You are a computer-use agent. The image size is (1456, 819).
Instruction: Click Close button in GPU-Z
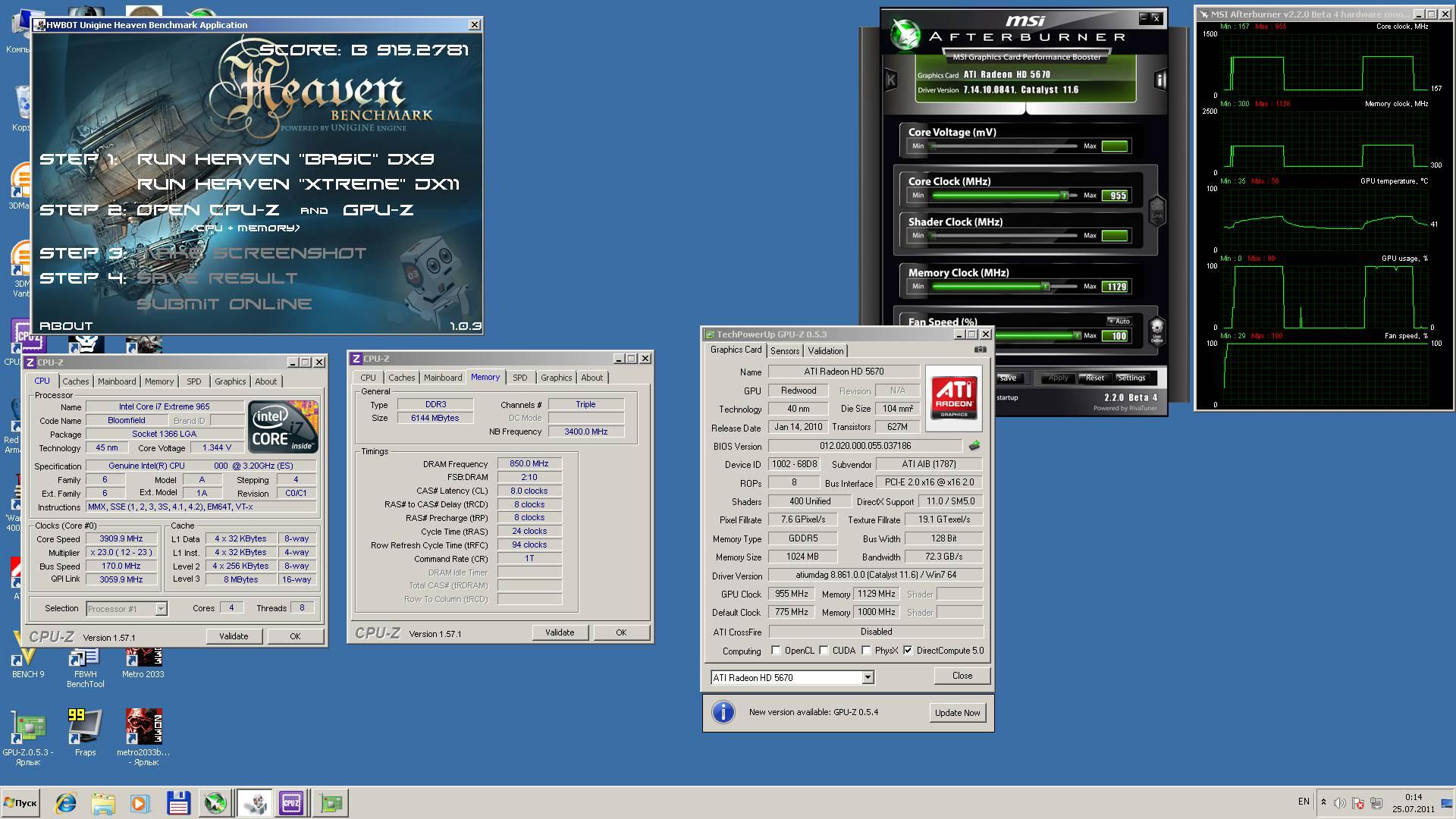point(962,676)
